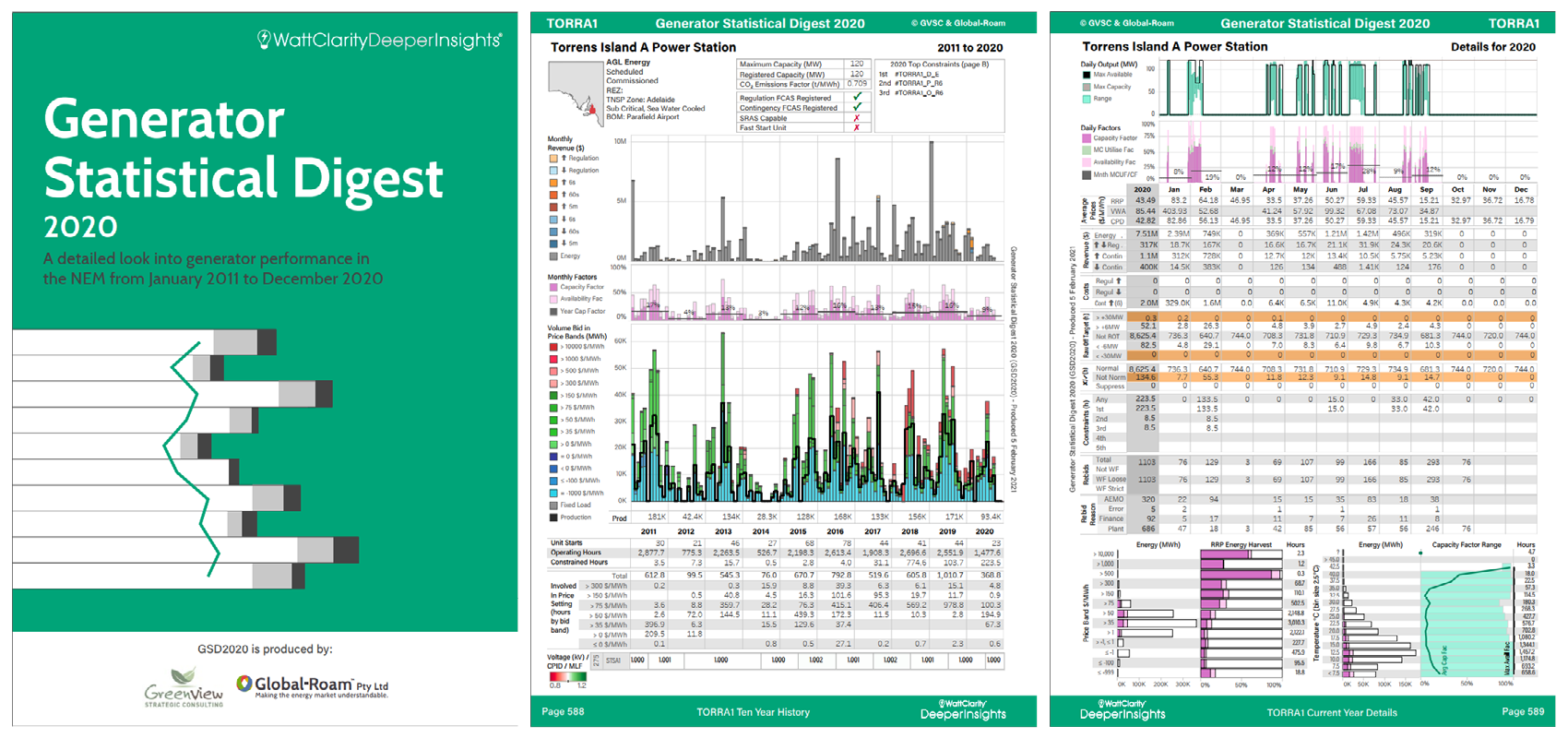Screen dimensions: 1568x738
Task: Click the 'BOM: Parafield Airport' line
Action: coord(643,117)
